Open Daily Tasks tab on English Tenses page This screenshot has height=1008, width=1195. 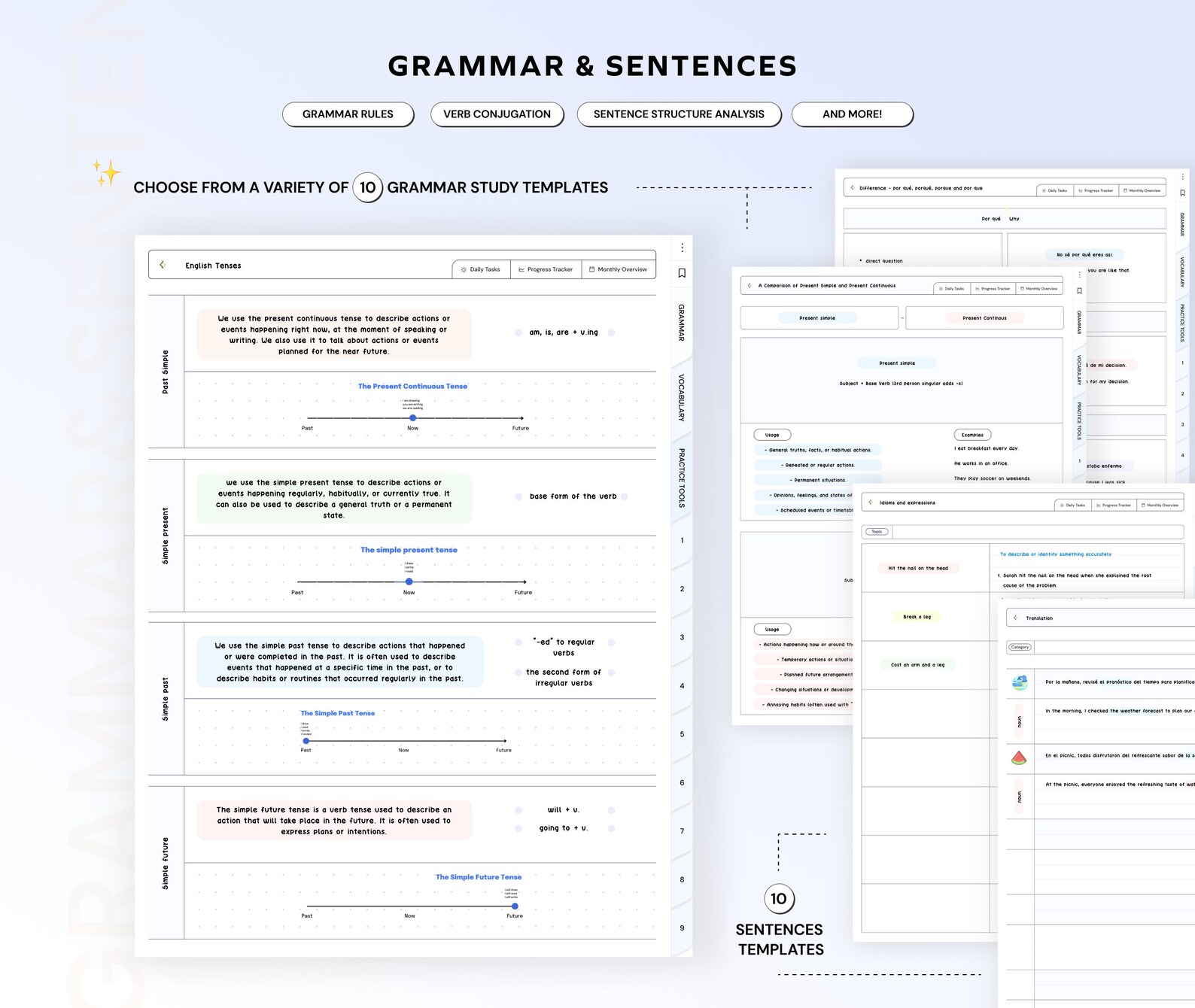[481, 269]
